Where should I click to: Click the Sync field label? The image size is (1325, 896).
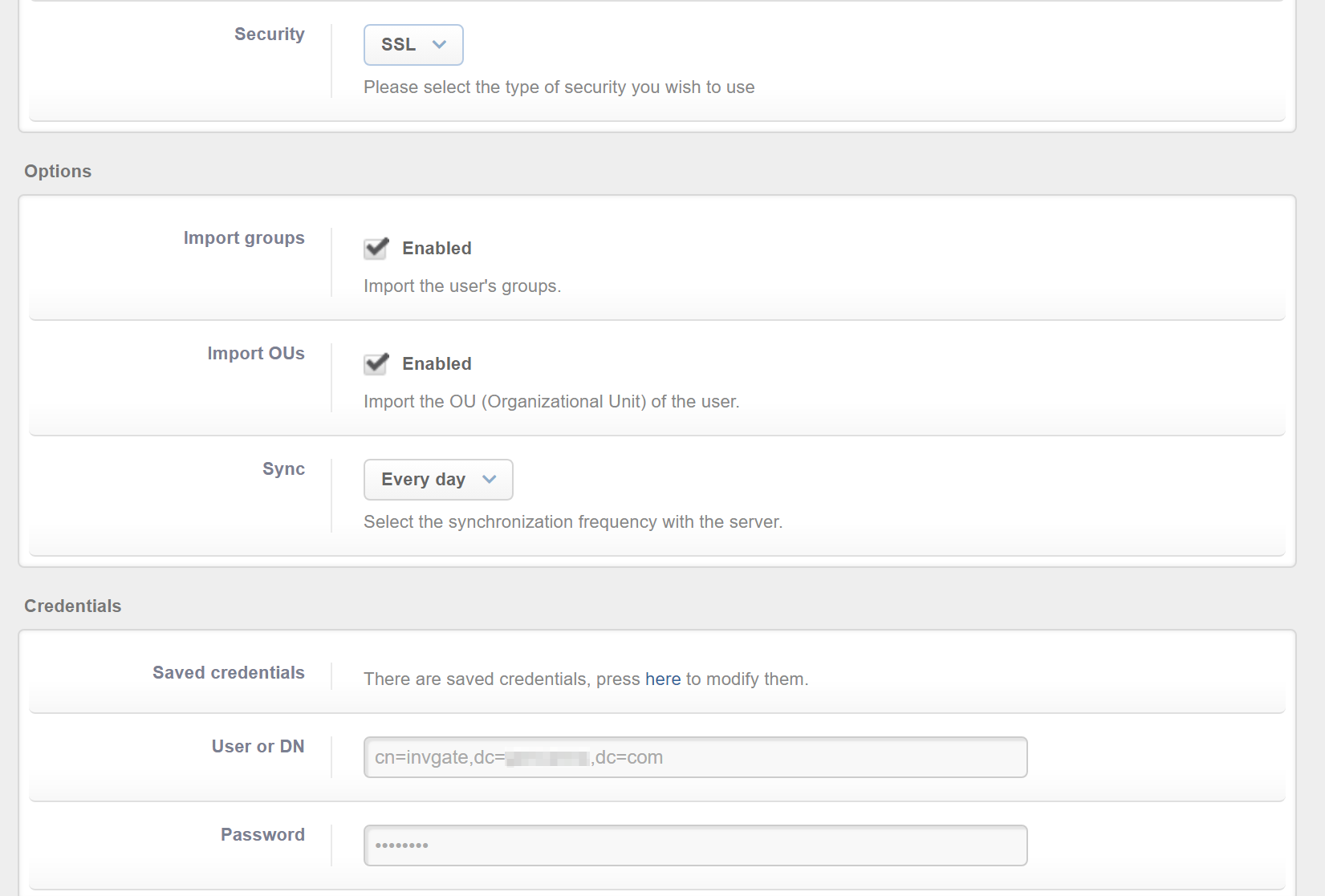[283, 469]
